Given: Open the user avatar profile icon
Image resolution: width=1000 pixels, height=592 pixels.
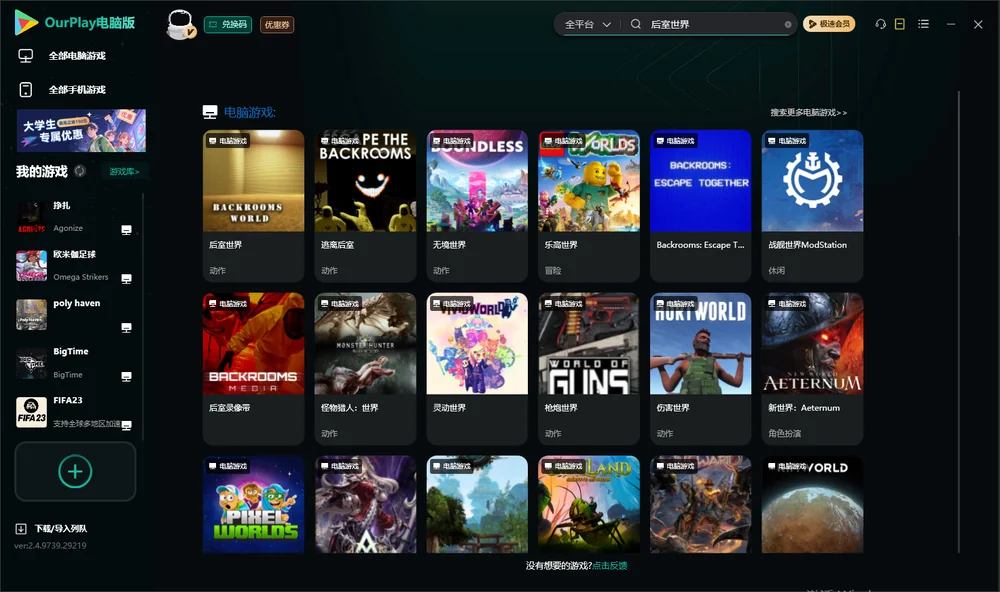Looking at the screenshot, I should (x=180, y=24).
